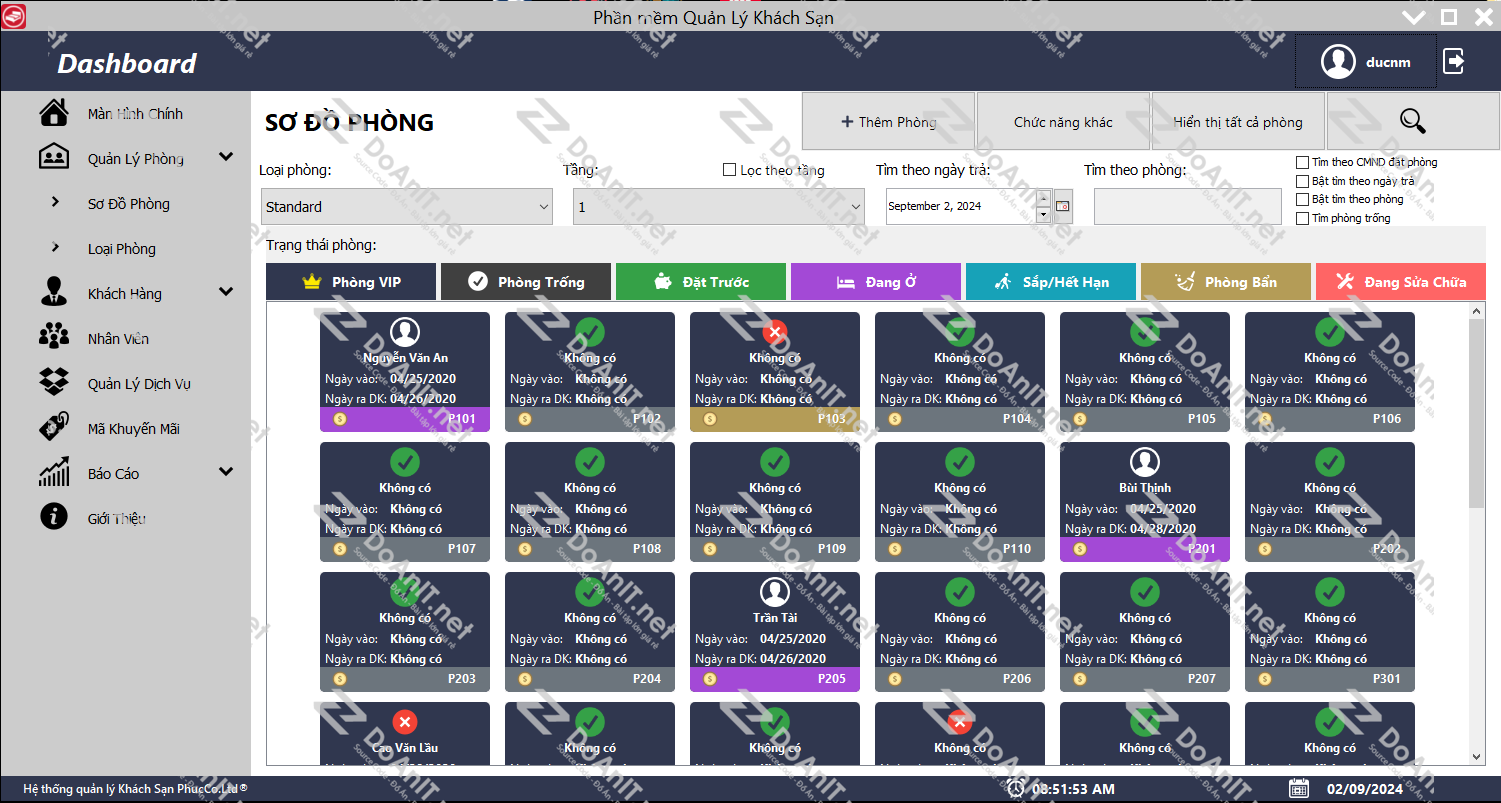Click the Quản Lý Dịch Vụ boxes icon

coord(54,382)
